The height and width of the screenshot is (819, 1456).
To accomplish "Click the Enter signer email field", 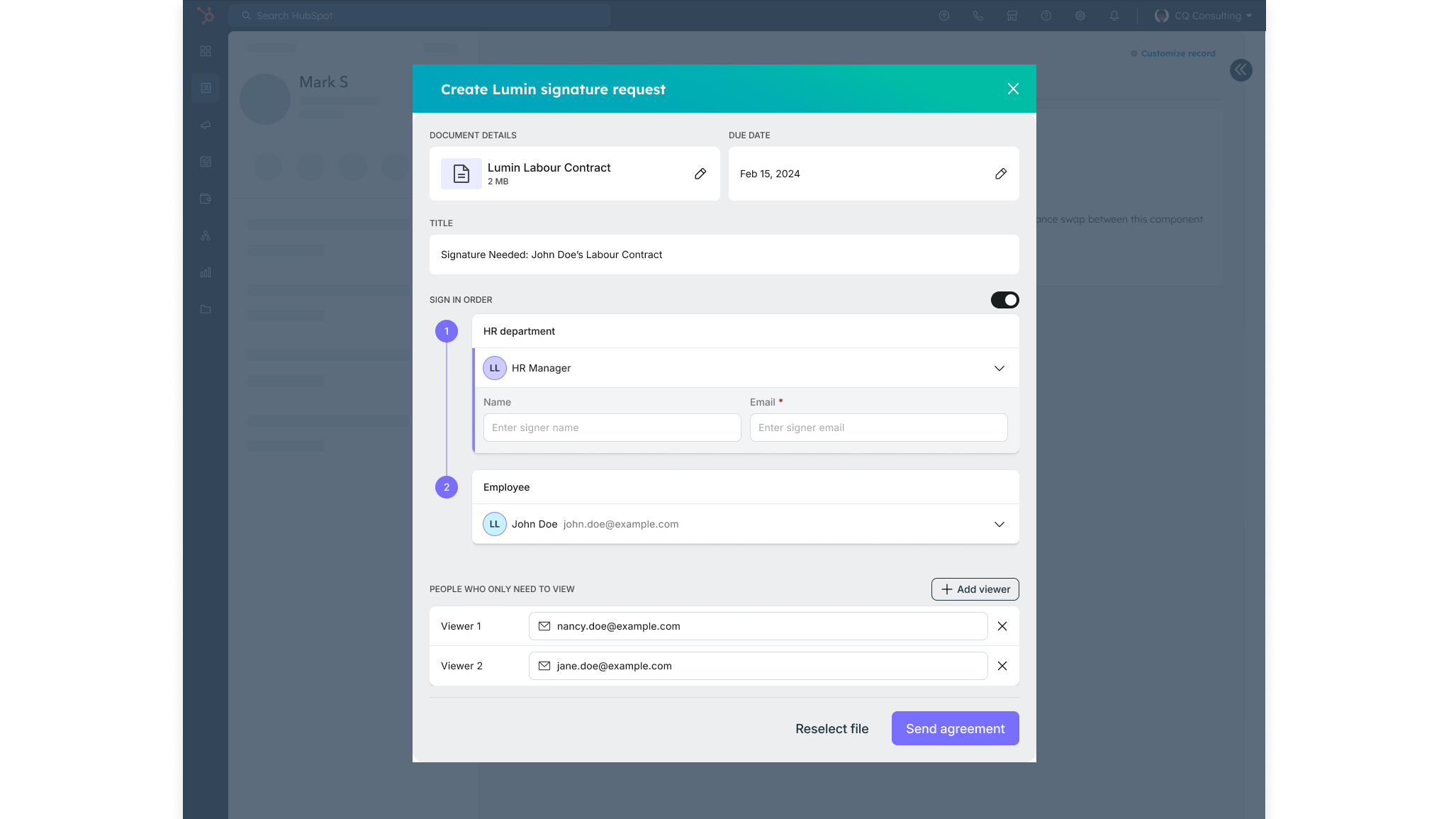I will (878, 428).
